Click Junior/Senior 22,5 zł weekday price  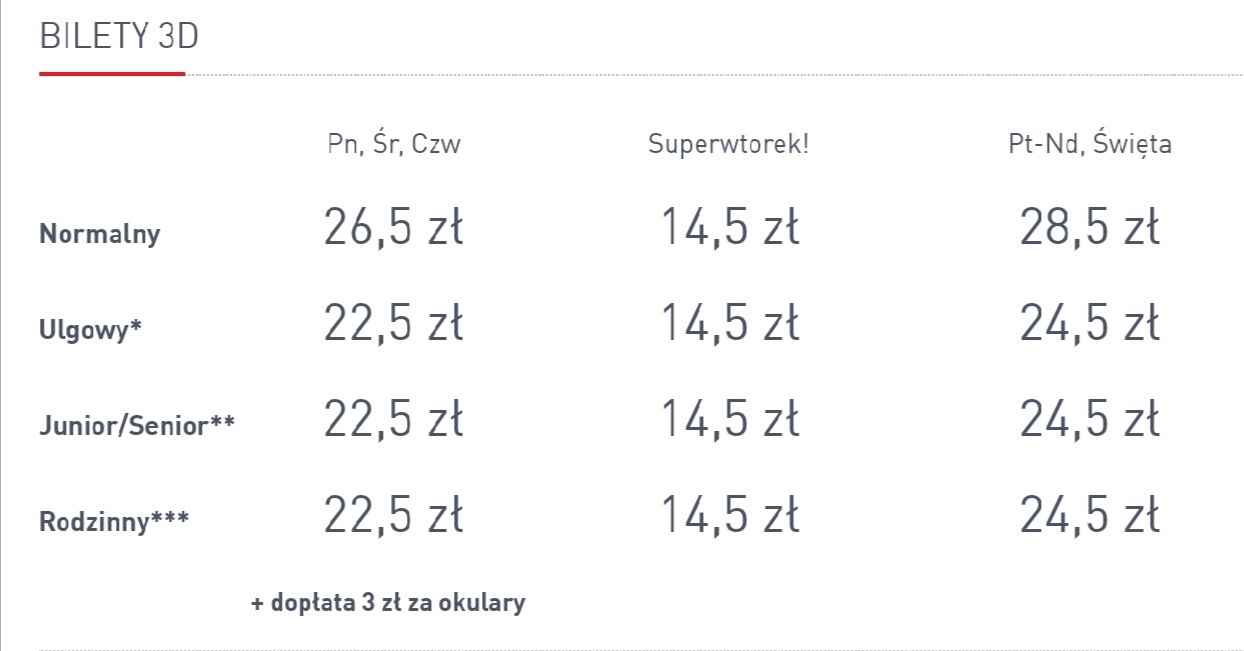coord(394,419)
